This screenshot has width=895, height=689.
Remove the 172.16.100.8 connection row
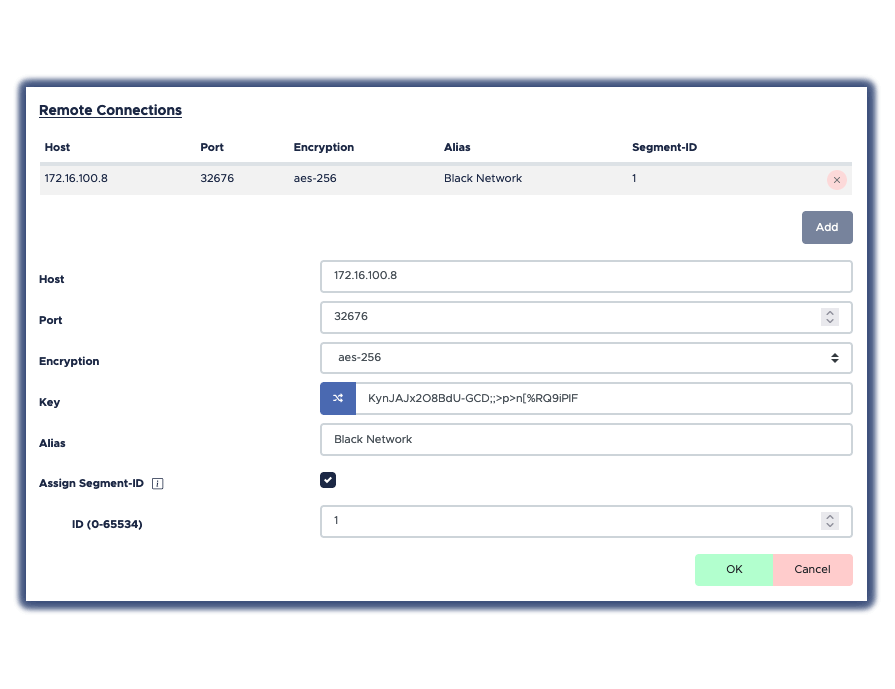pos(836,180)
